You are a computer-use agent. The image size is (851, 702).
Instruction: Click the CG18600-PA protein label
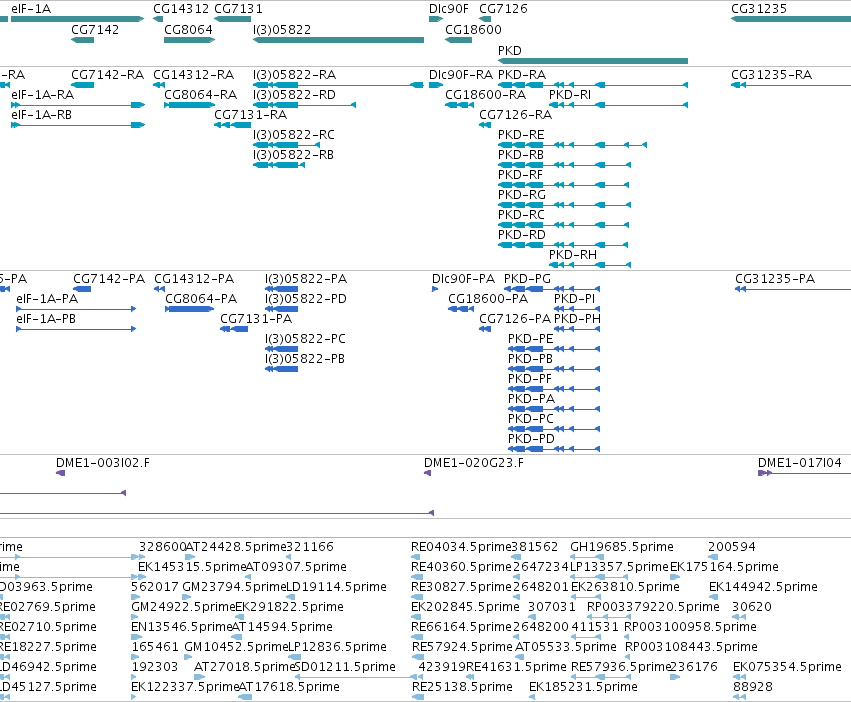point(488,299)
